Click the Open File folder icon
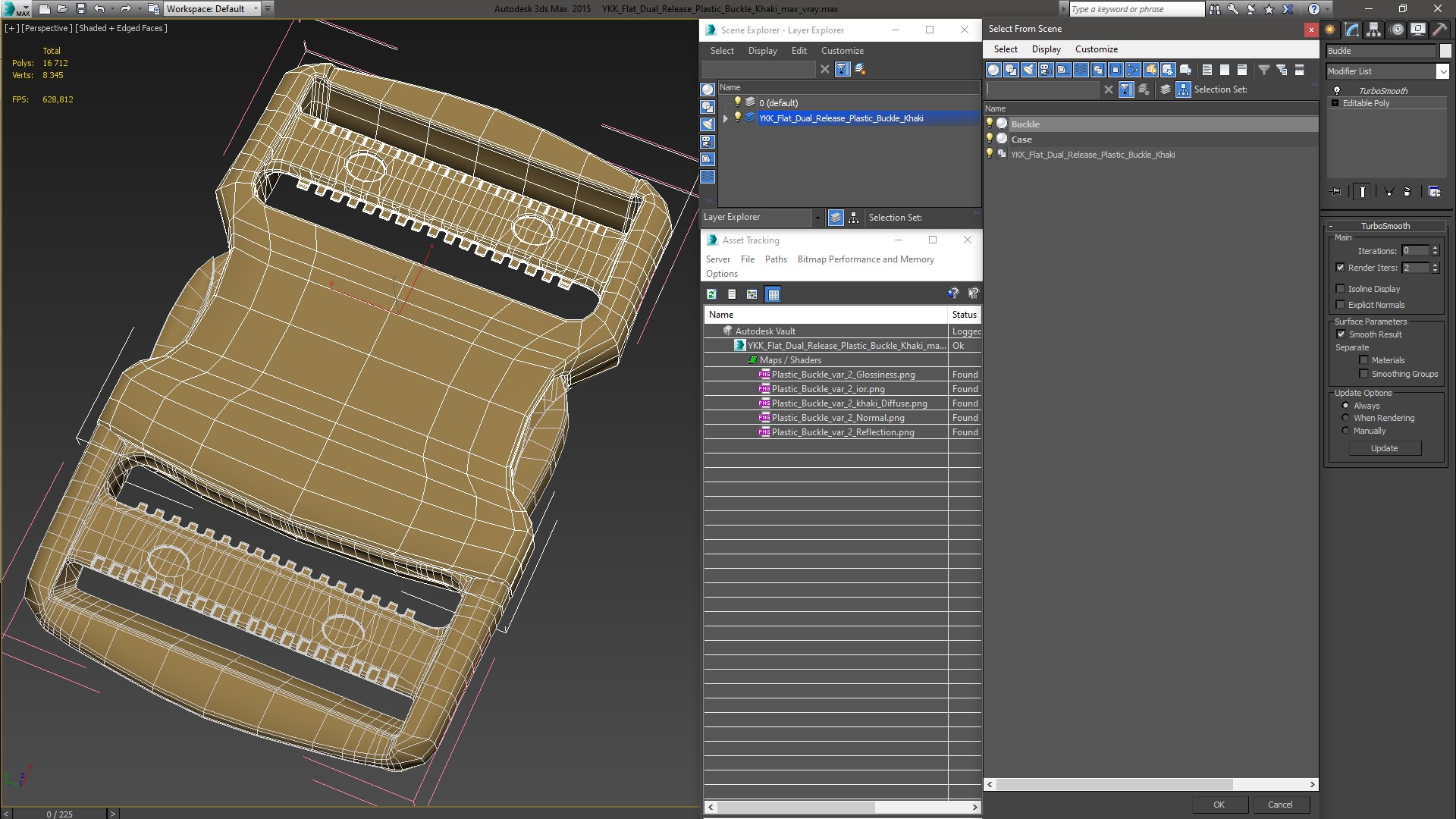 (x=62, y=9)
